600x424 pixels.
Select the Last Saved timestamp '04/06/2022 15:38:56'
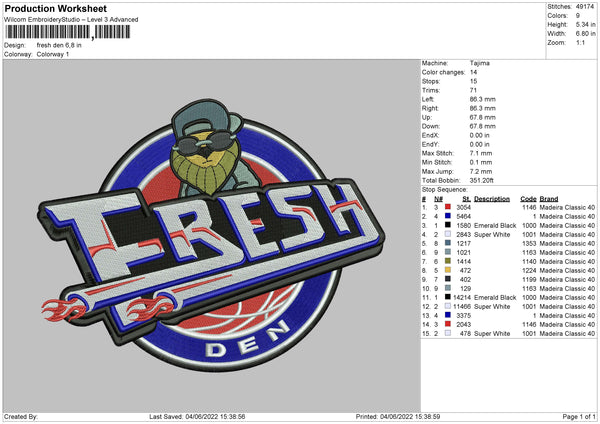(x=215, y=416)
